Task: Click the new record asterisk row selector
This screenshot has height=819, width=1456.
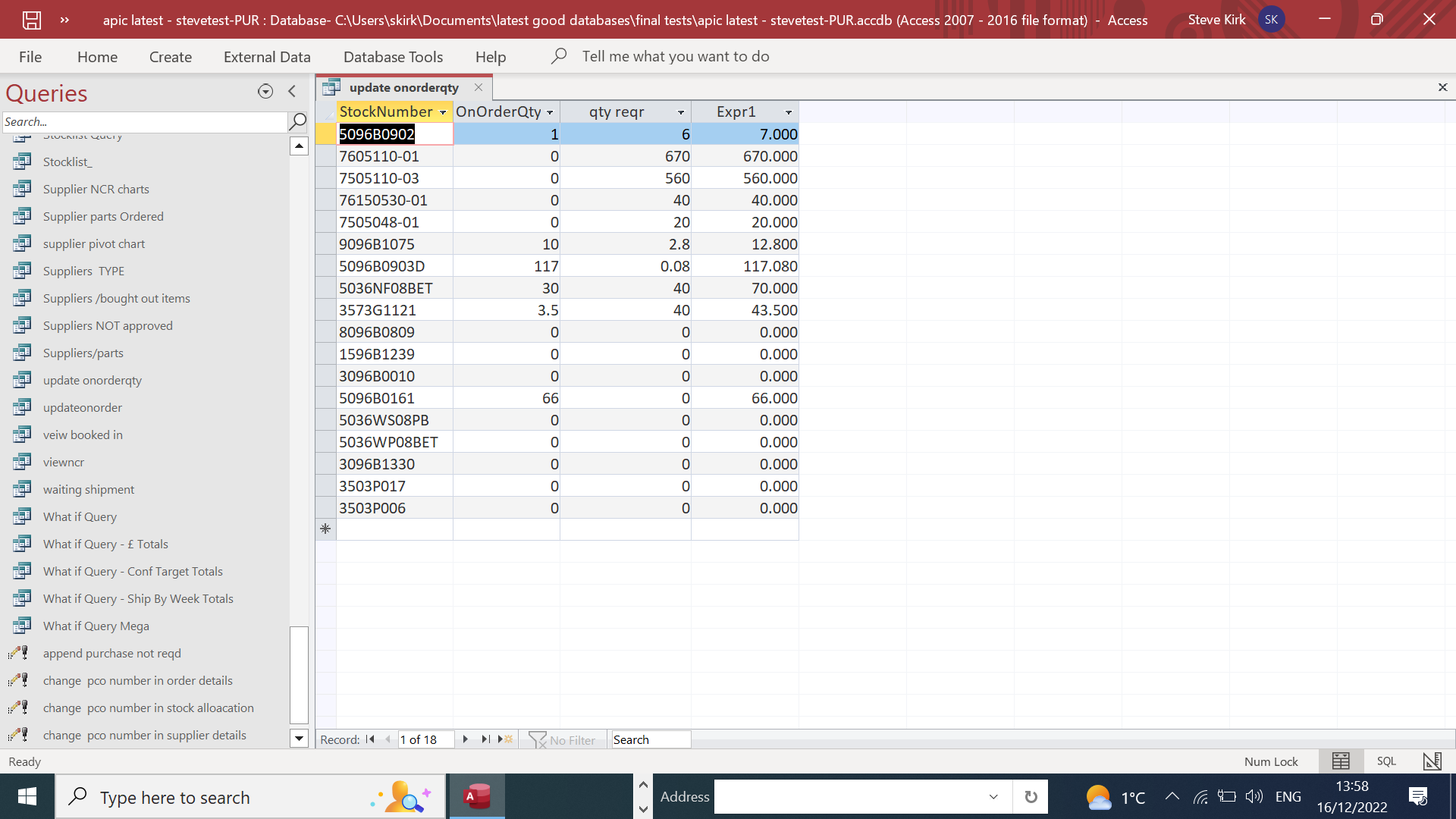Action: 326,529
